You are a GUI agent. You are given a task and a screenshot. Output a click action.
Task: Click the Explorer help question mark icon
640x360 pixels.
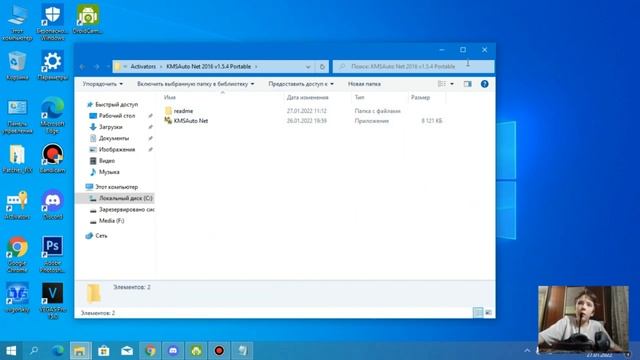(x=484, y=84)
